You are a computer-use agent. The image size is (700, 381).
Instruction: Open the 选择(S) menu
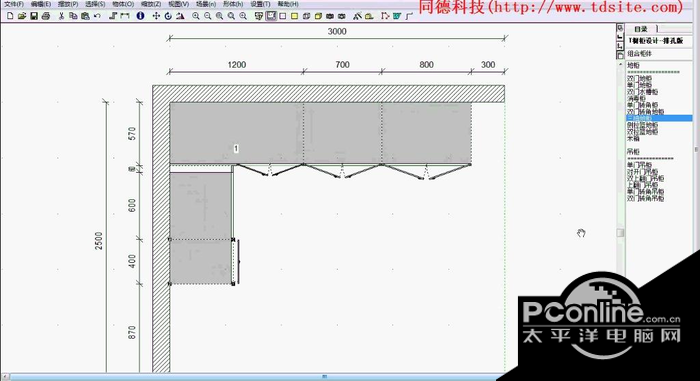click(95, 4)
